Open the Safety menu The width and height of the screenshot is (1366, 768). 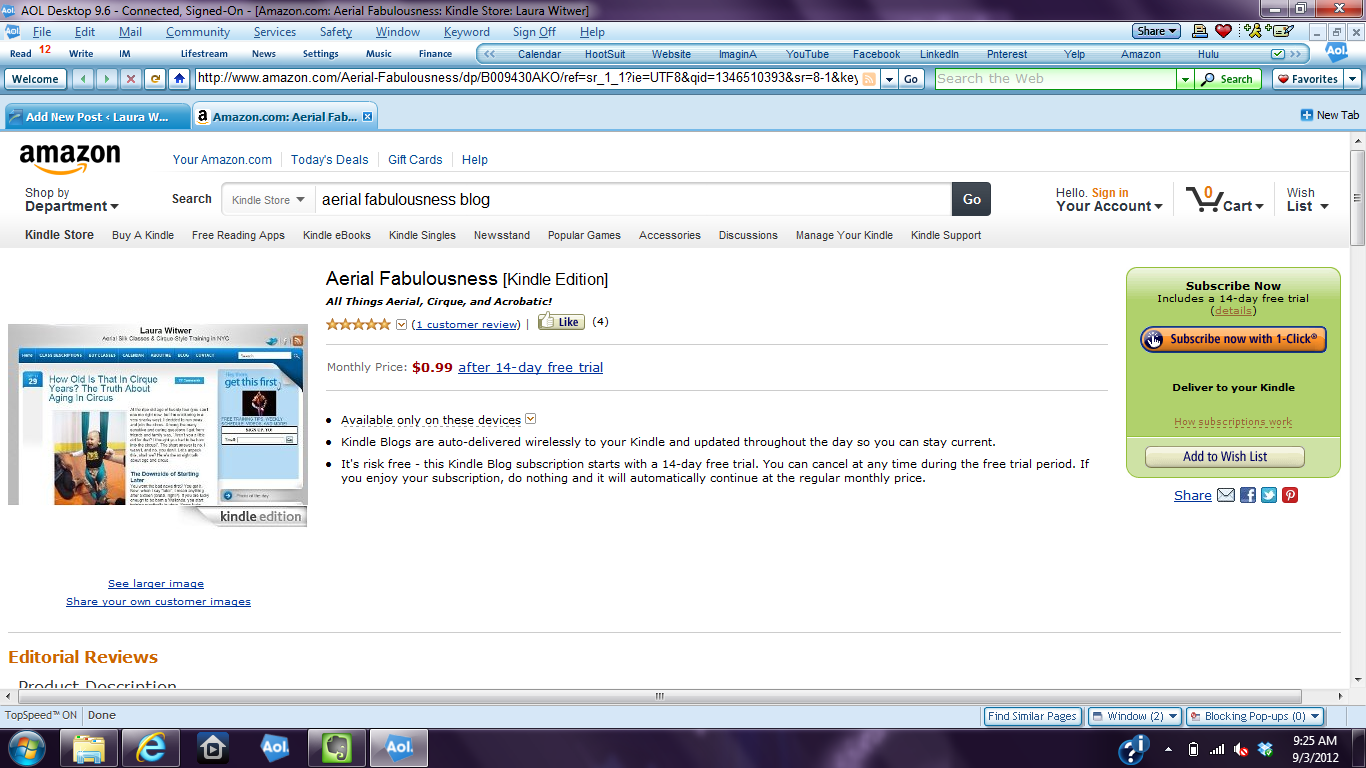click(336, 32)
